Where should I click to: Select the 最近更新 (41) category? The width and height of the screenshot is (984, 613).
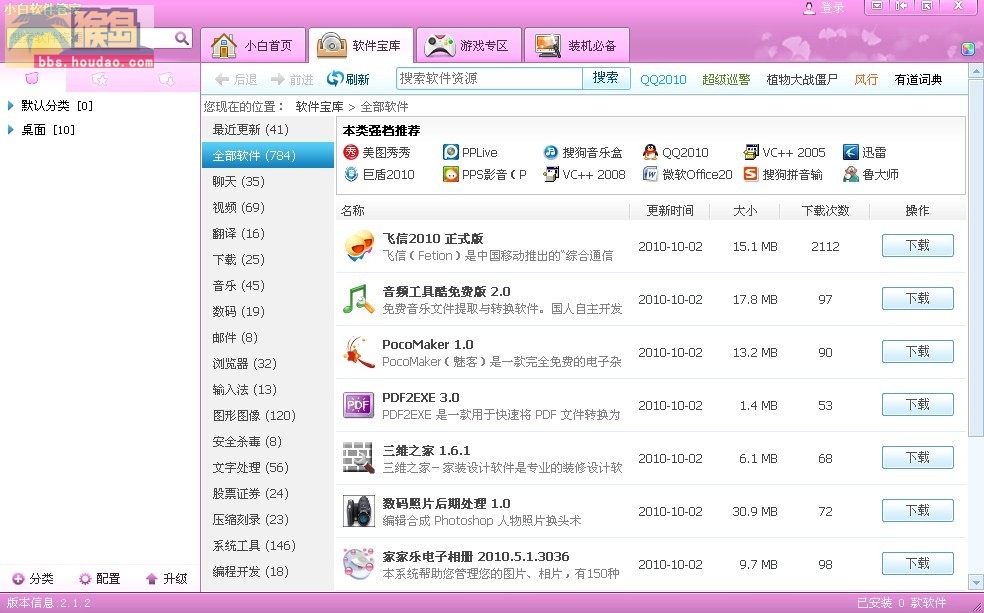click(268, 129)
